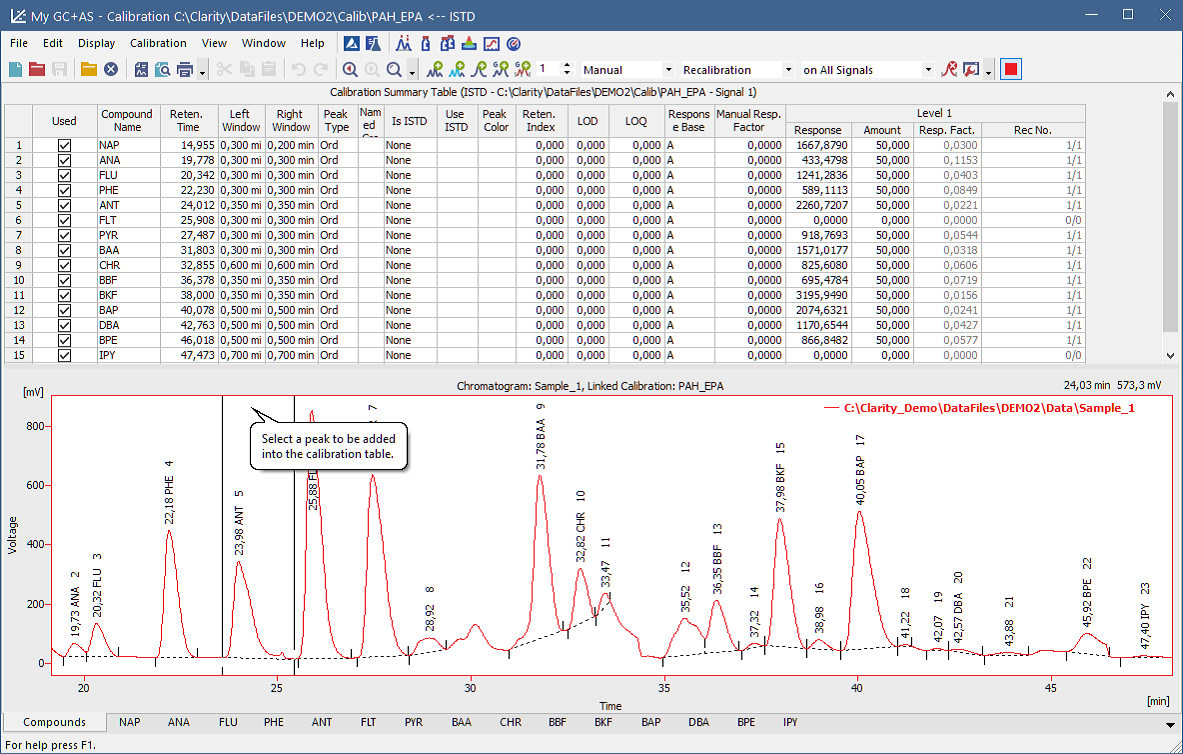Click the blue round X close icon

point(111,69)
